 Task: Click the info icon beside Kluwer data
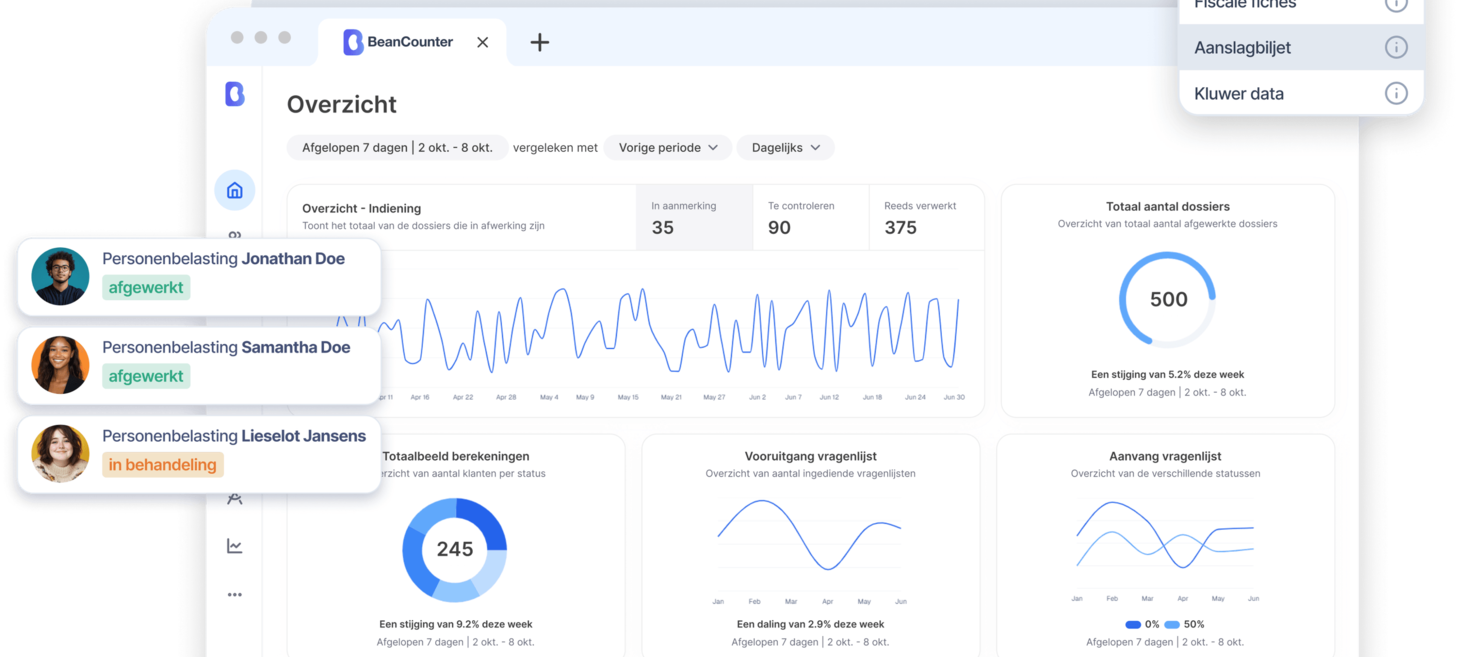pyautogui.click(x=1395, y=93)
